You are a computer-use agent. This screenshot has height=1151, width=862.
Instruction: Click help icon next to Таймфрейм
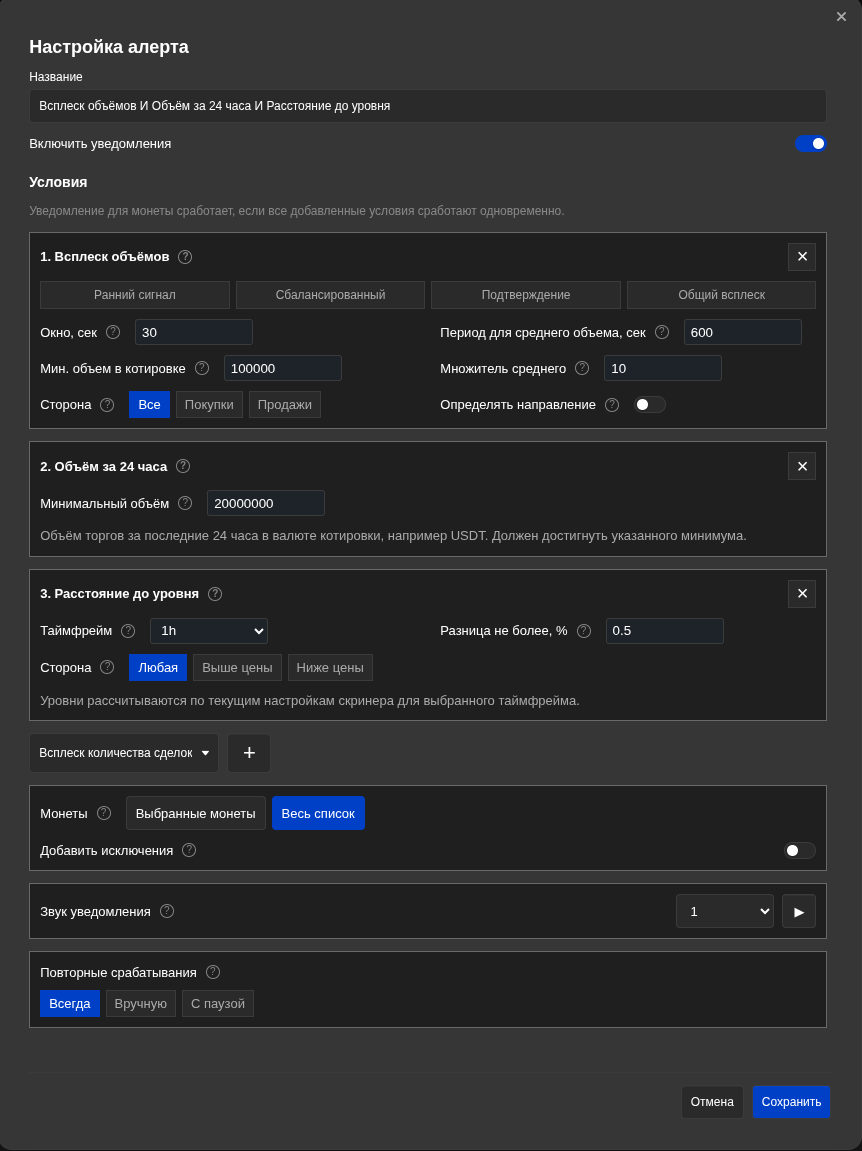(128, 631)
